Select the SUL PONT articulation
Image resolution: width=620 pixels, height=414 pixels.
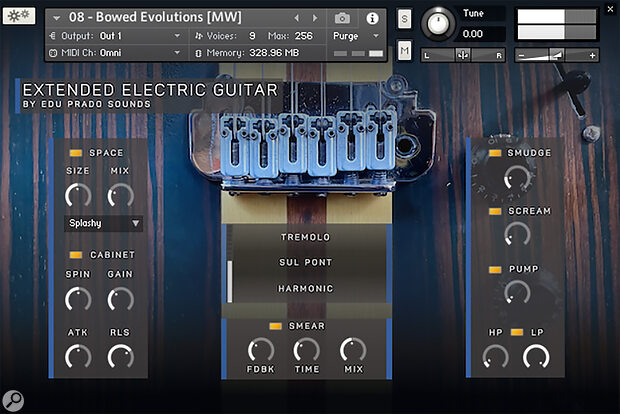pos(305,262)
